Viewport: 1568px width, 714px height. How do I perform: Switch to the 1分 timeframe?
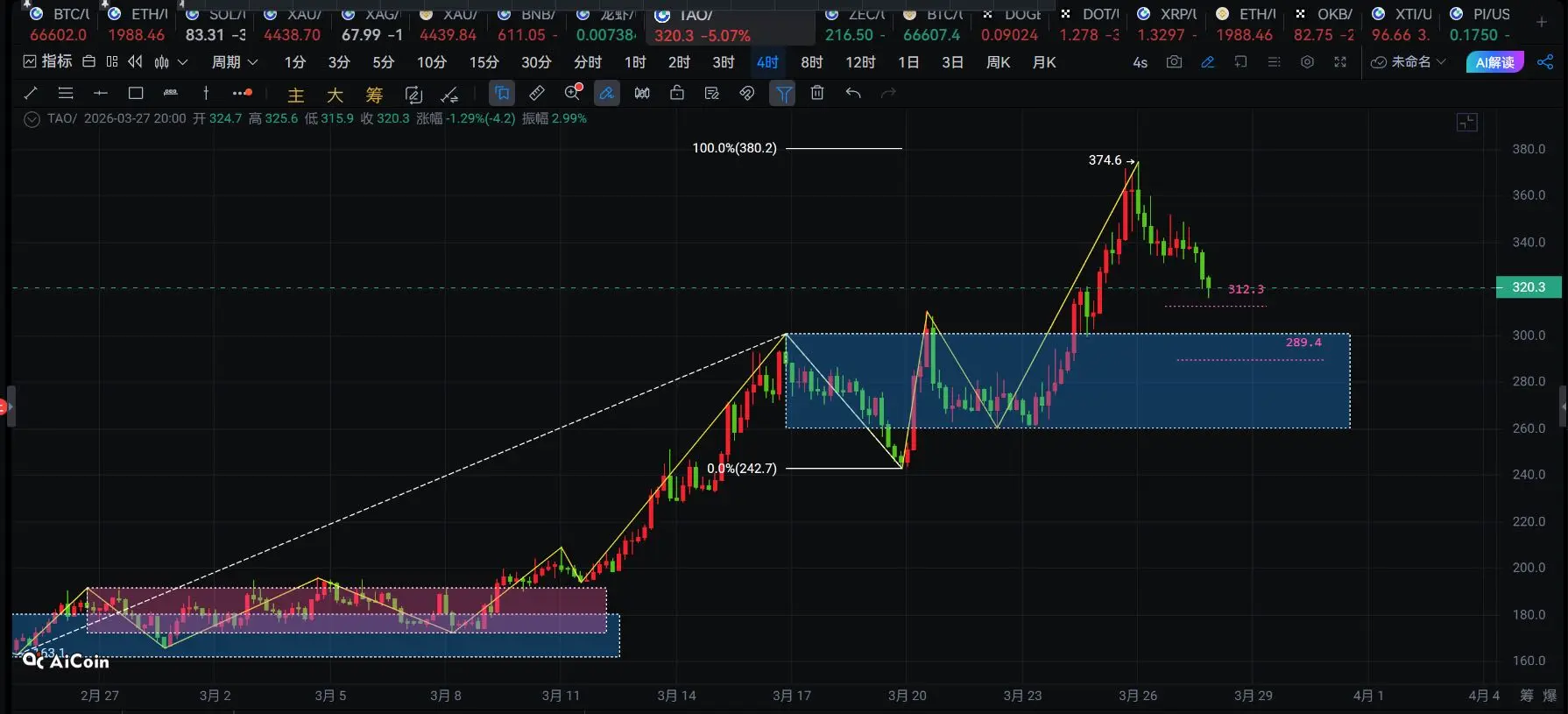pyautogui.click(x=295, y=62)
